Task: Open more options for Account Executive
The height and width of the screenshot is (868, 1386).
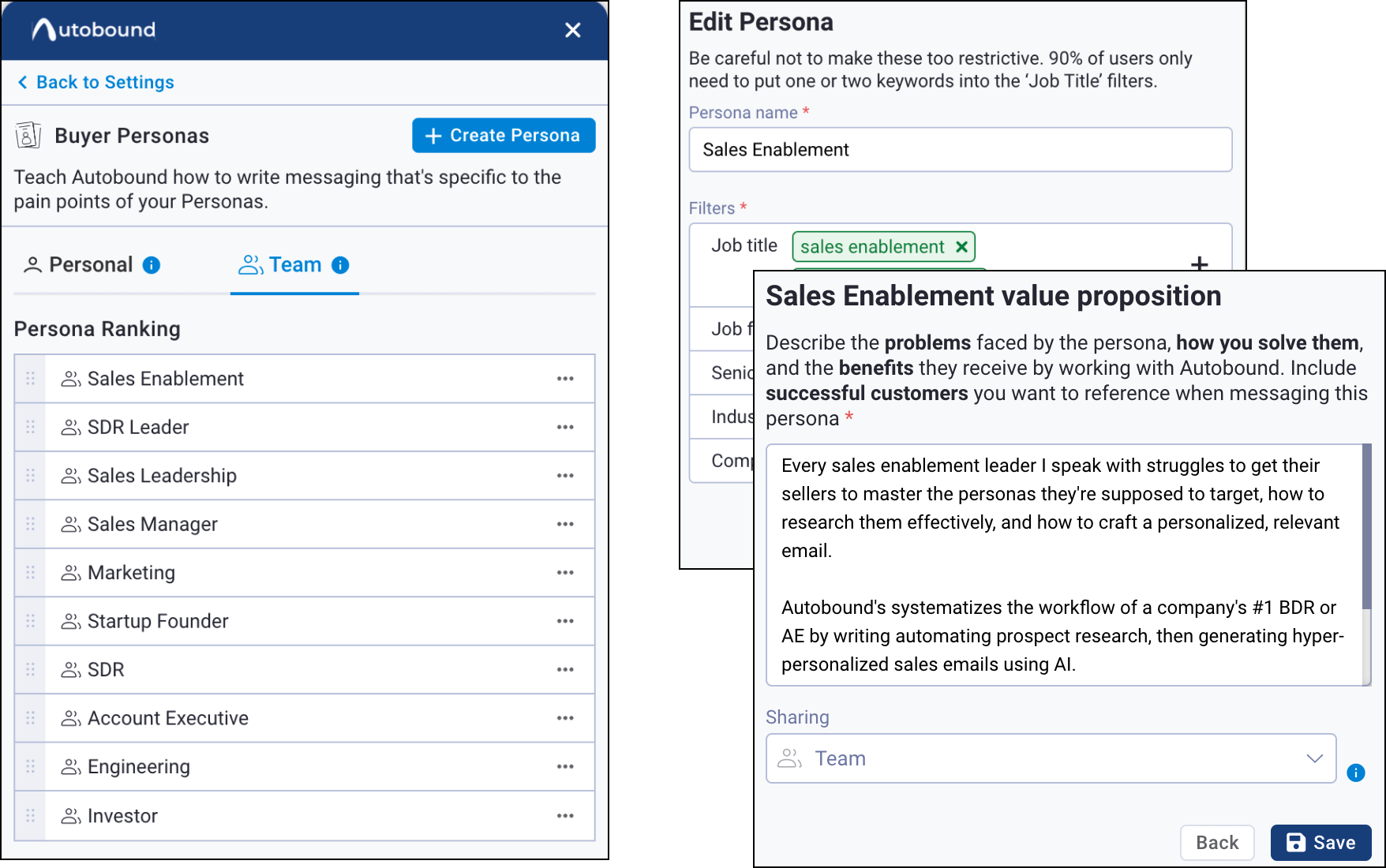Action: coord(565,718)
